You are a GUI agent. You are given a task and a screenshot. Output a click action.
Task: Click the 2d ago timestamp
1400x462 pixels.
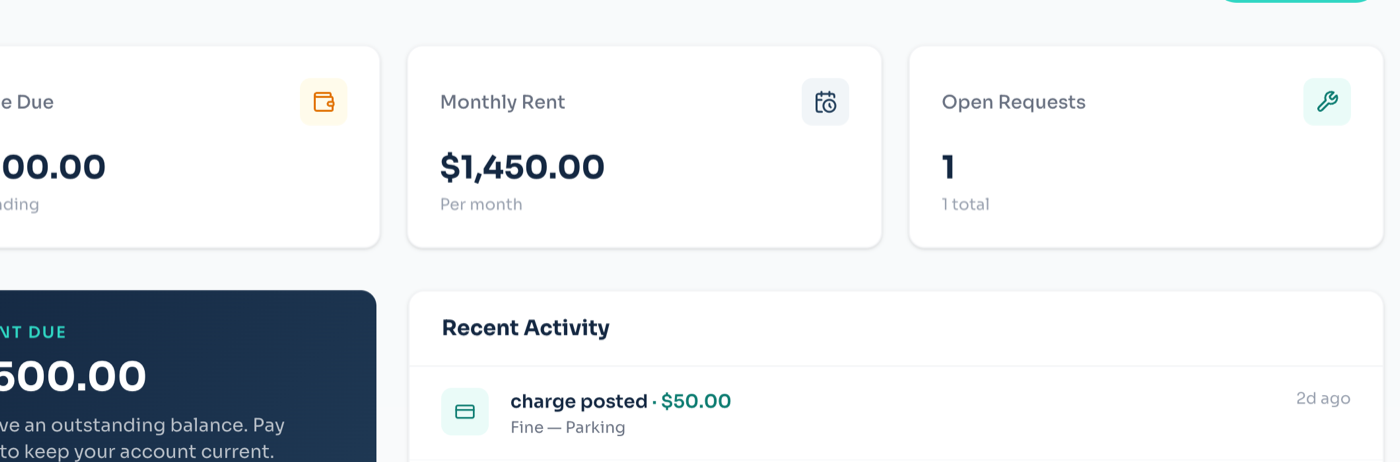pyautogui.click(x=1323, y=398)
